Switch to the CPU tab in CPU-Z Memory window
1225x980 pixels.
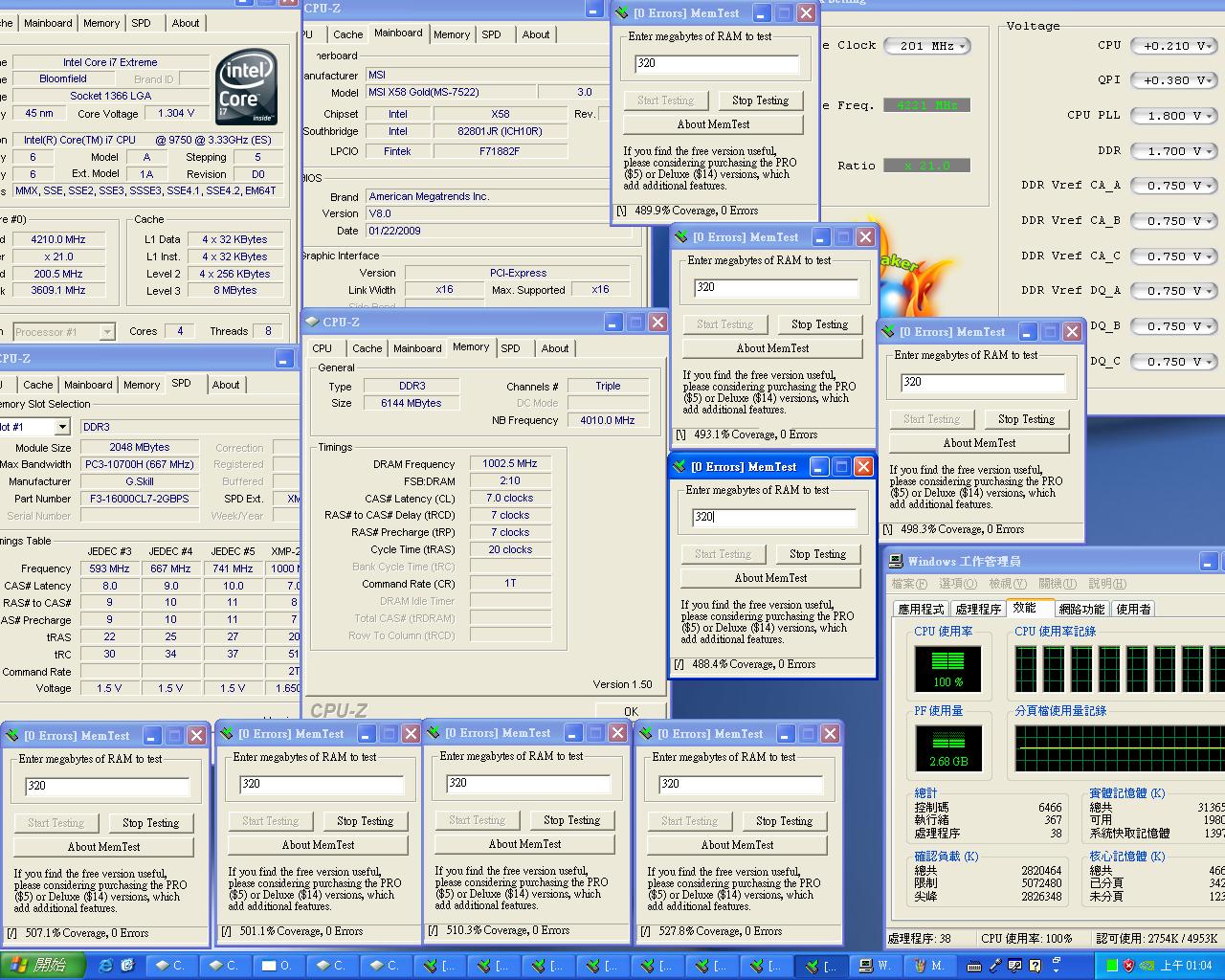[323, 348]
